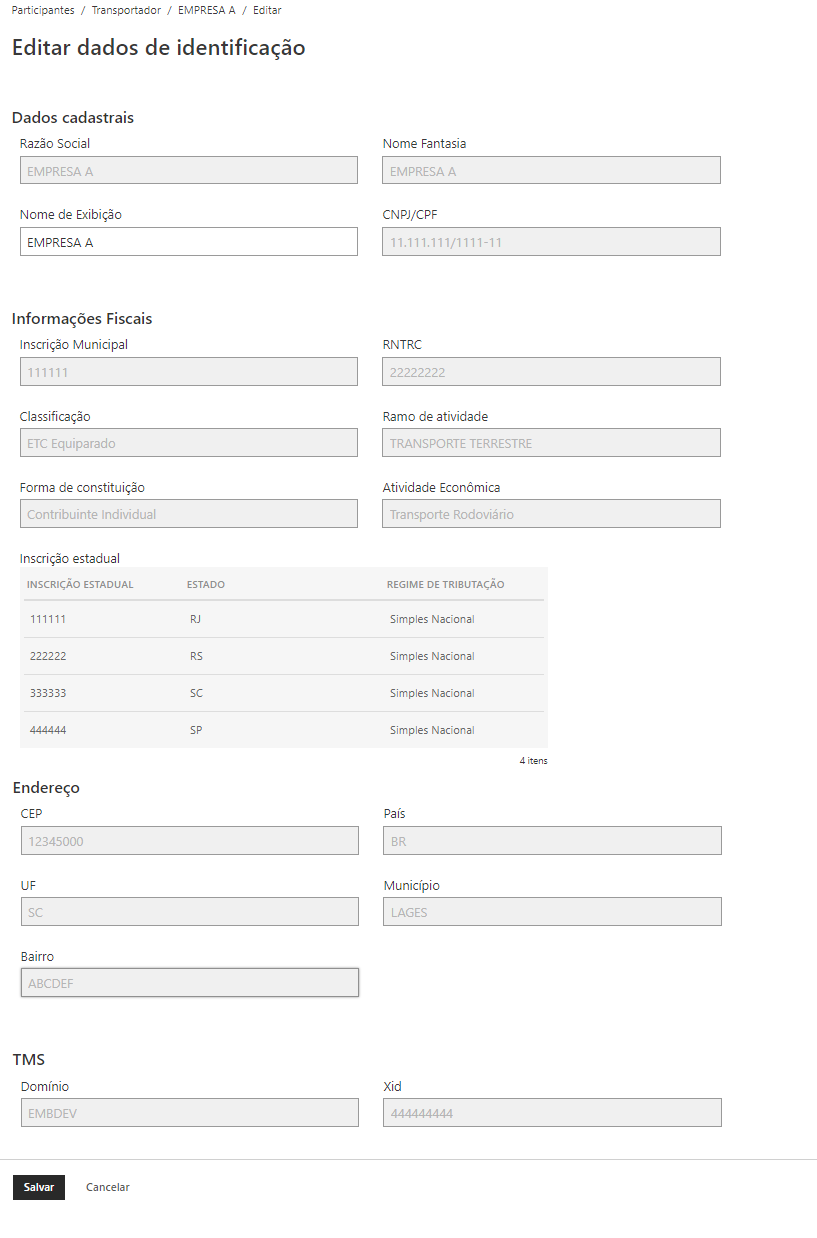Click the Atividade Econômica field
Screen dimensions: 817x1238
[x=551, y=514]
